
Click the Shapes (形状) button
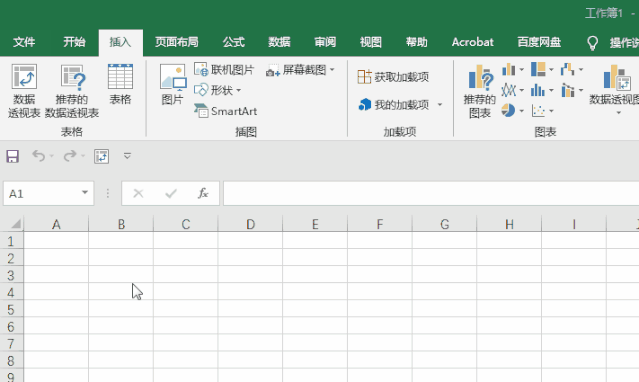(214, 90)
